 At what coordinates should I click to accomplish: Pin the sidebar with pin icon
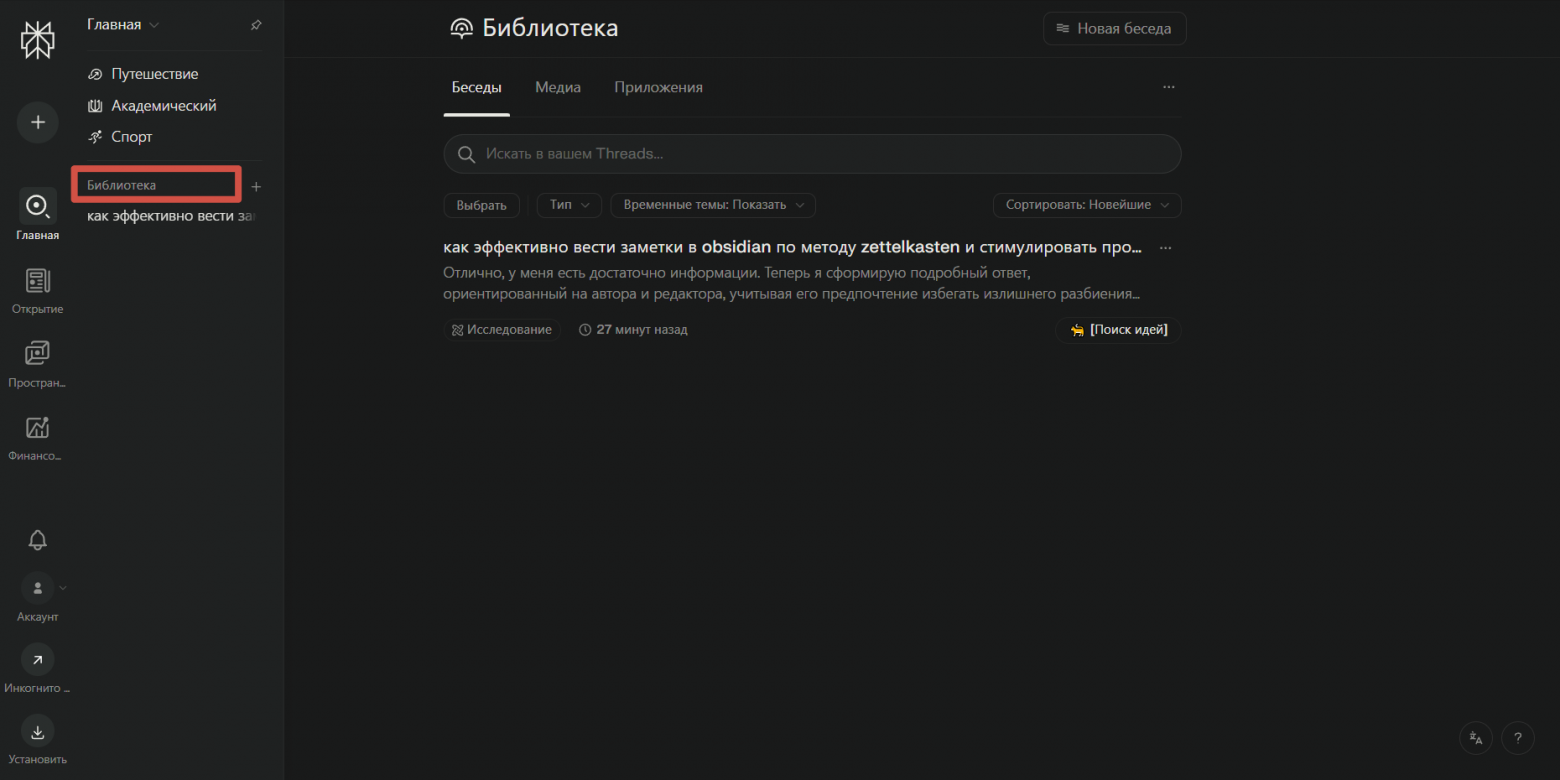(x=256, y=25)
